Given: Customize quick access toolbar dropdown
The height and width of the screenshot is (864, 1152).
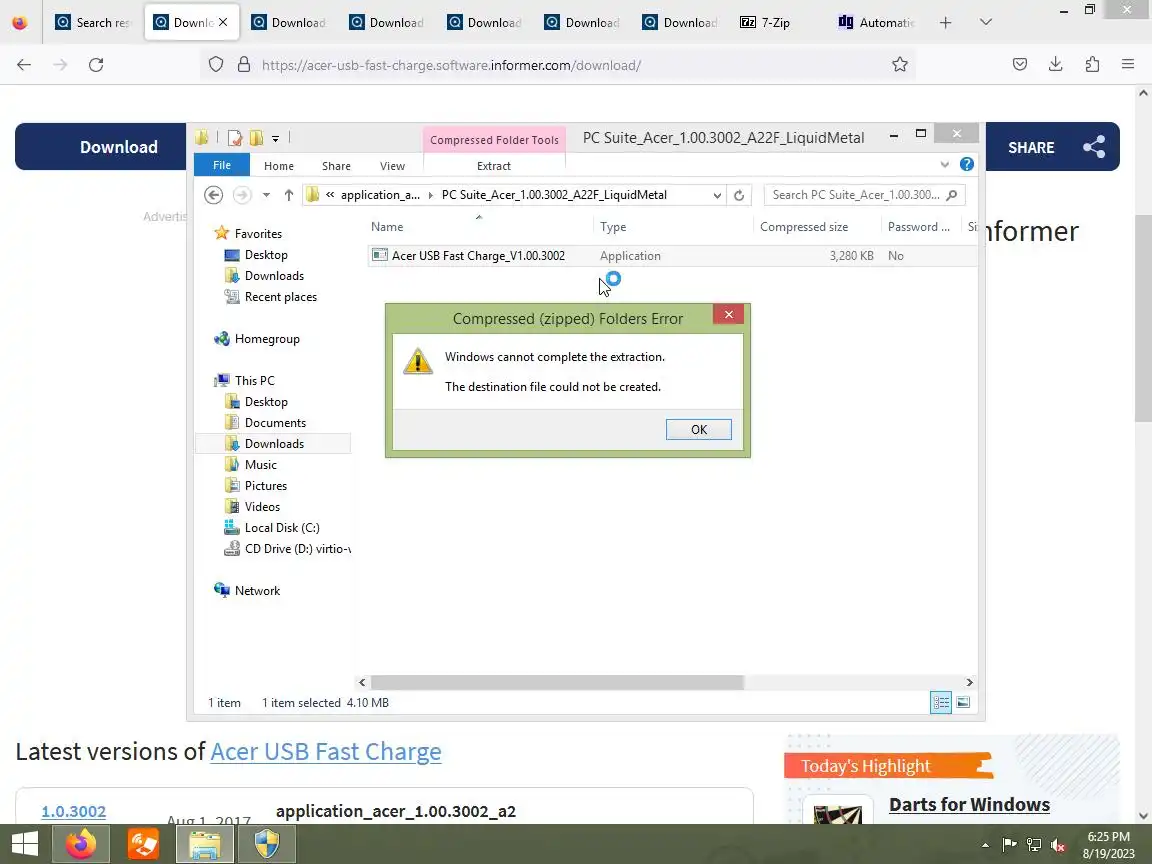Looking at the screenshot, I should 275,138.
